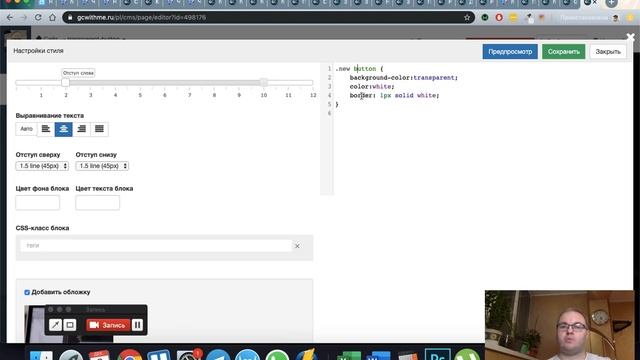The width and height of the screenshot is (640, 360).
Task: Open the Отступ снизу dropdown
Action: (102, 166)
